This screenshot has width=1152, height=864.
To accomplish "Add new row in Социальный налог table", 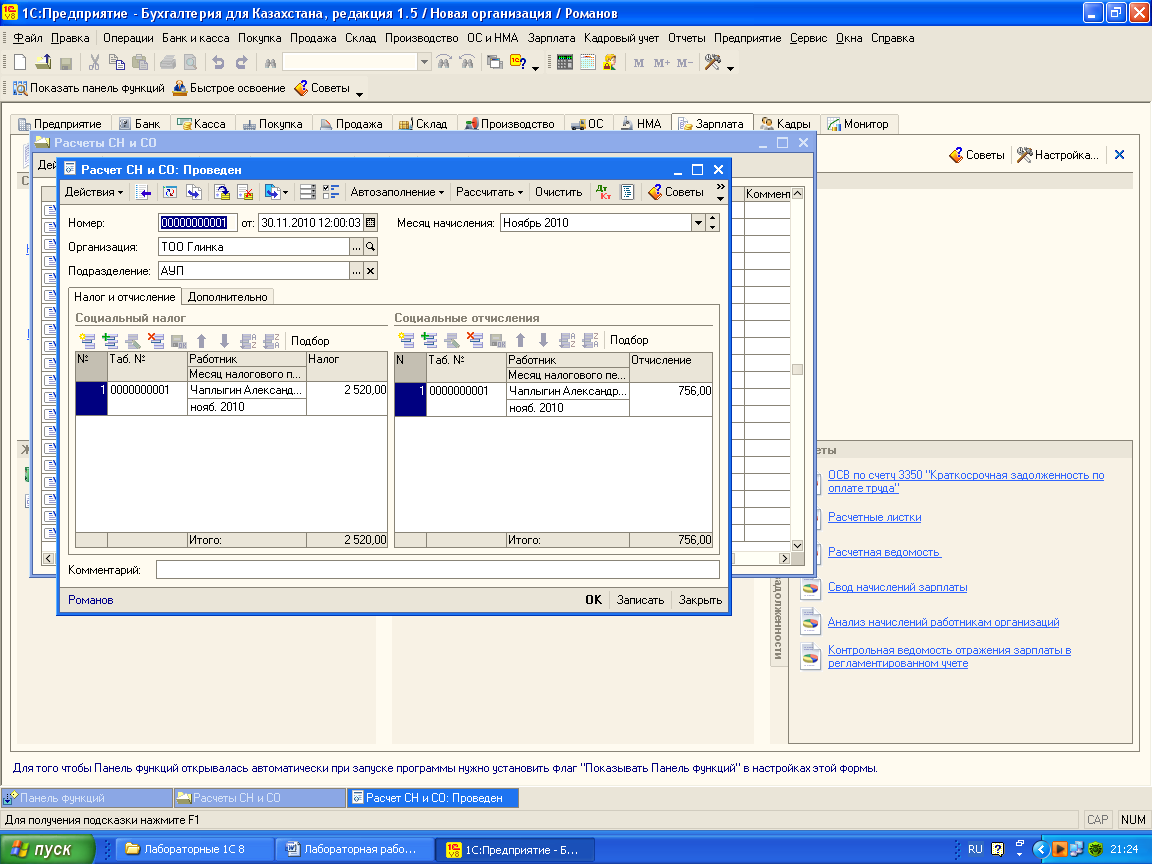I will [x=87, y=341].
